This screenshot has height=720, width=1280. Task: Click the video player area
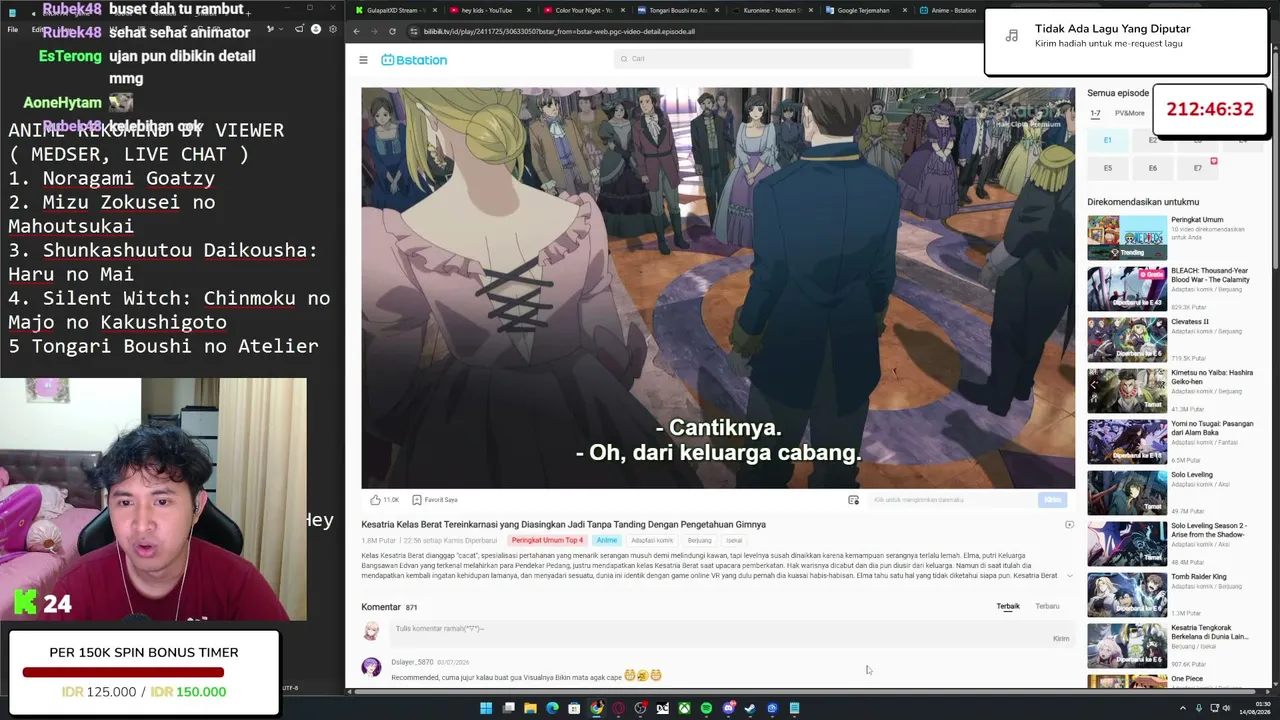coord(718,288)
